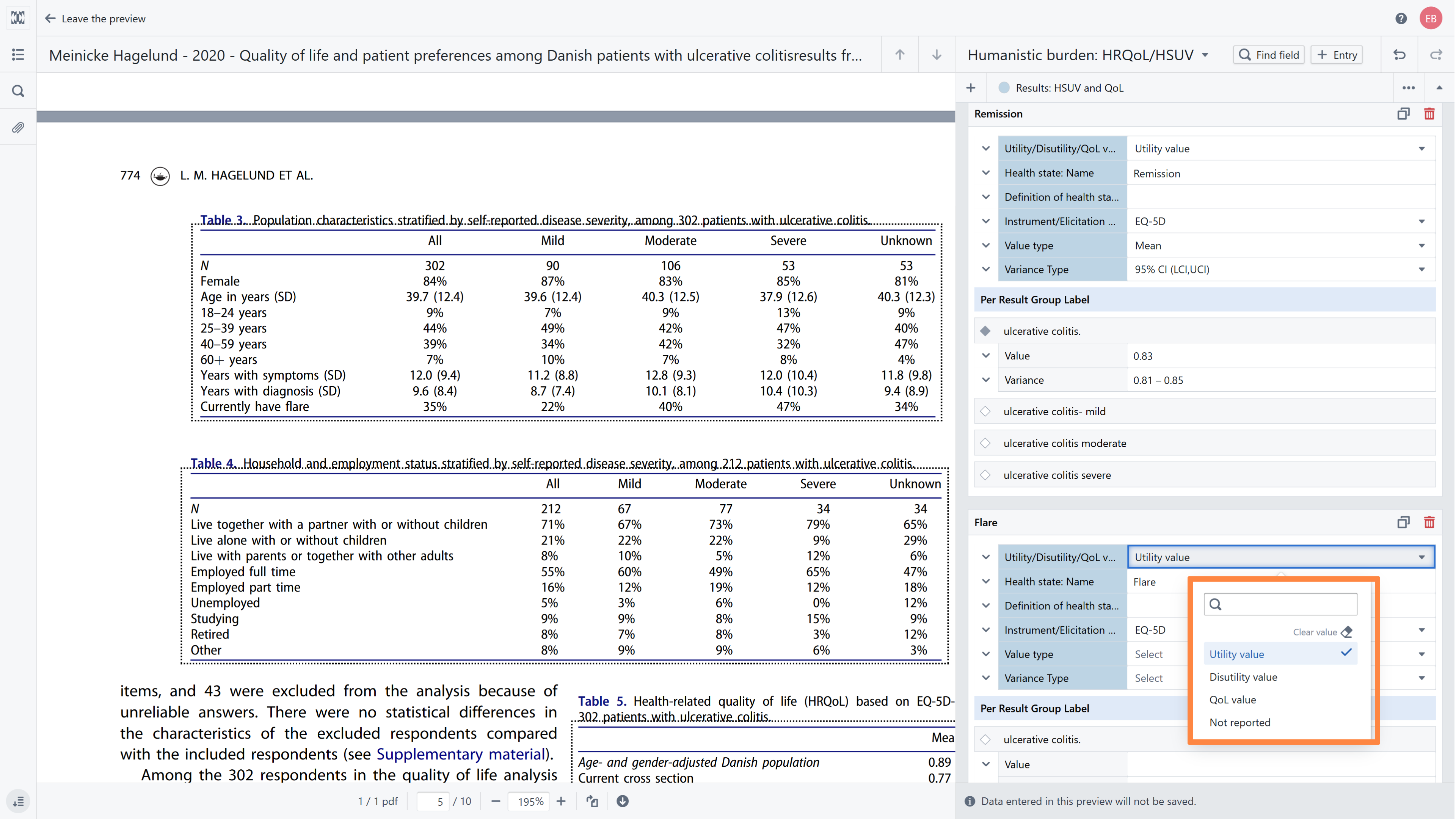
Task: Go to next document with down arrow
Action: (x=937, y=55)
